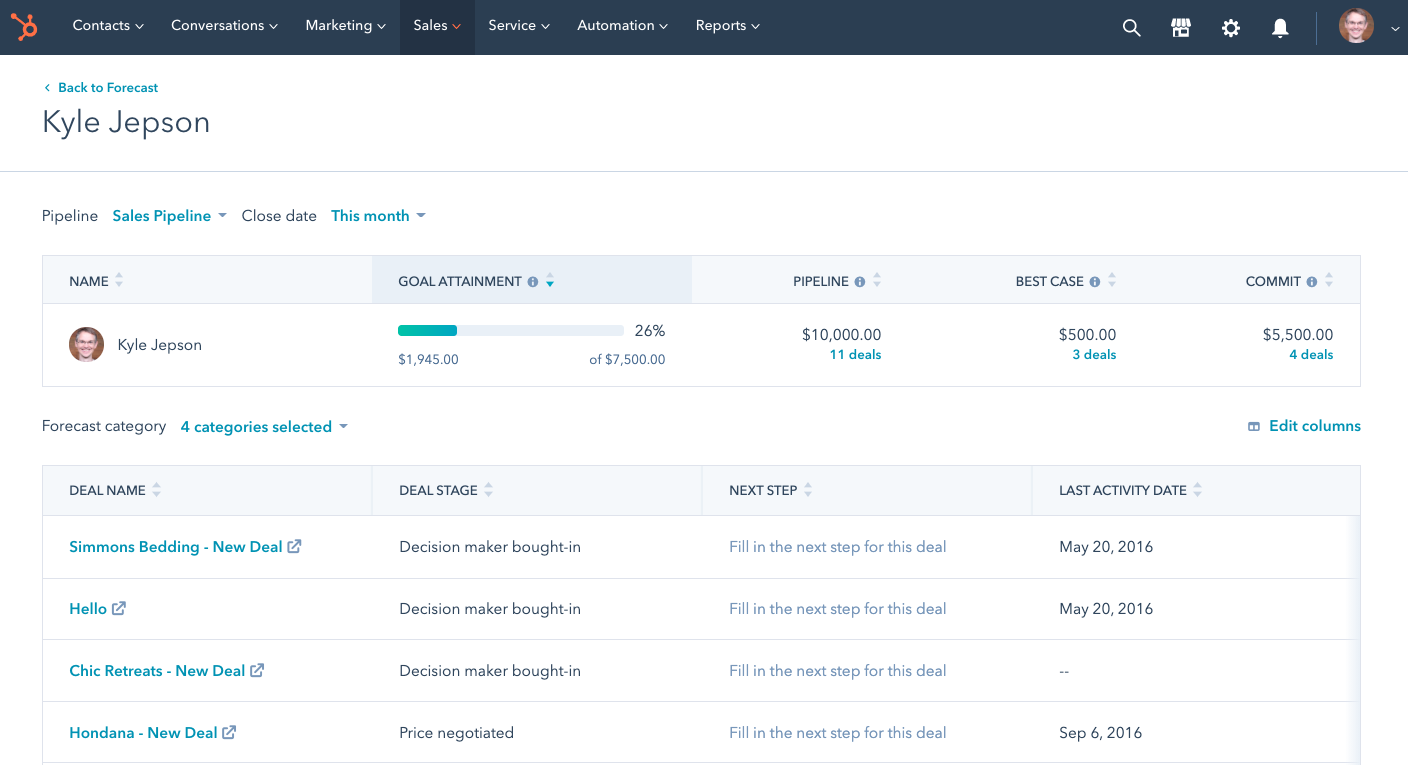The width and height of the screenshot is (1408, 765).
Task: Expand the 4 categories selected filter
Action: [264, 427]
